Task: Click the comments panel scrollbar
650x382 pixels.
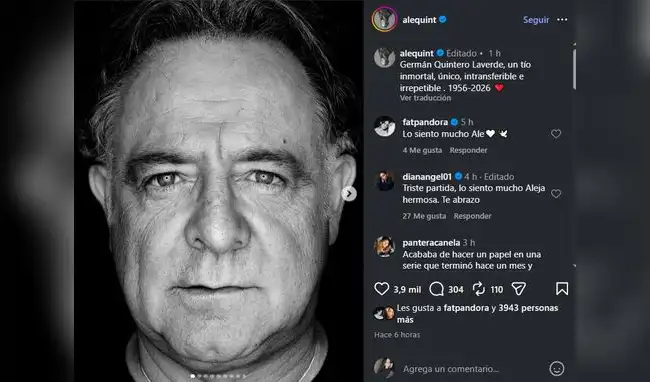Action: tap(574, 69)
